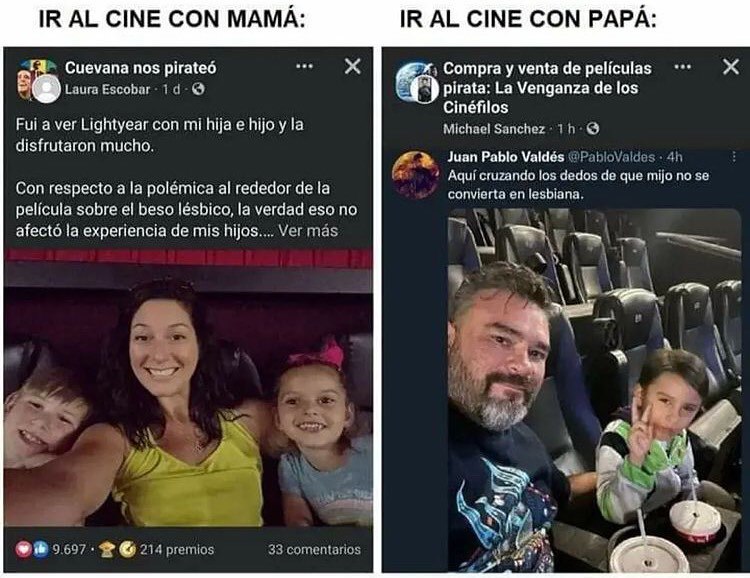
Task: Open the three-dot menu on Cuevana post
Action: (304, 66)
